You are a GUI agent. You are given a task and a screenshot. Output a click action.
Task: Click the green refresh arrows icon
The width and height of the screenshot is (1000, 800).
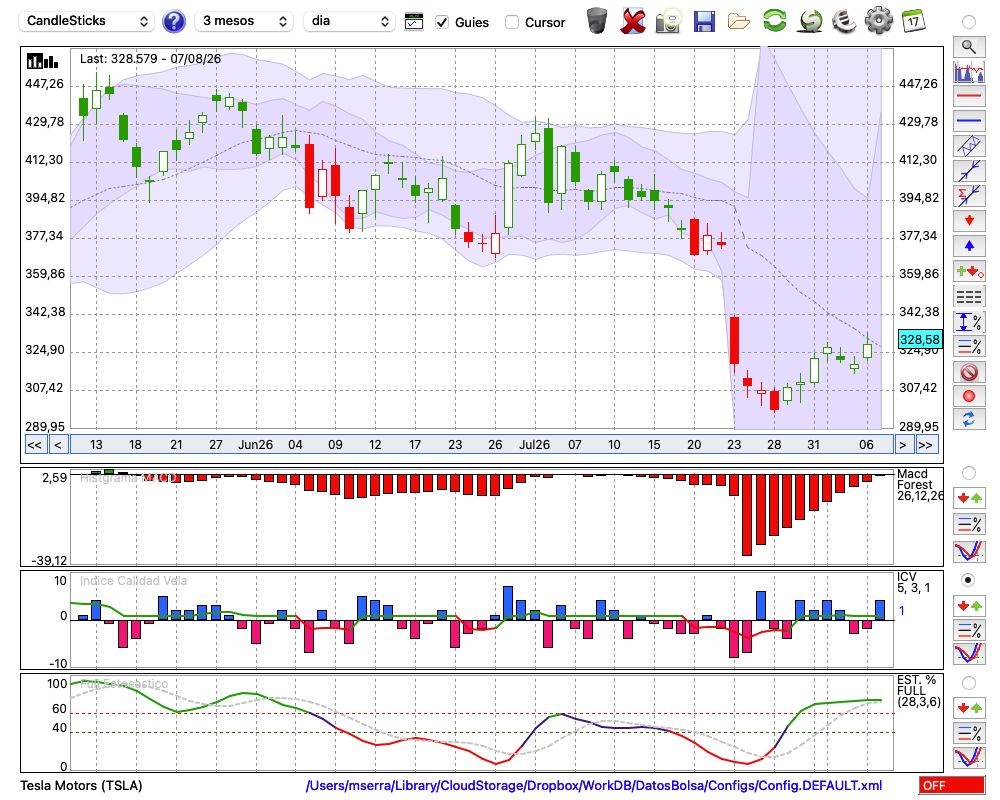[x=774, y=20]
